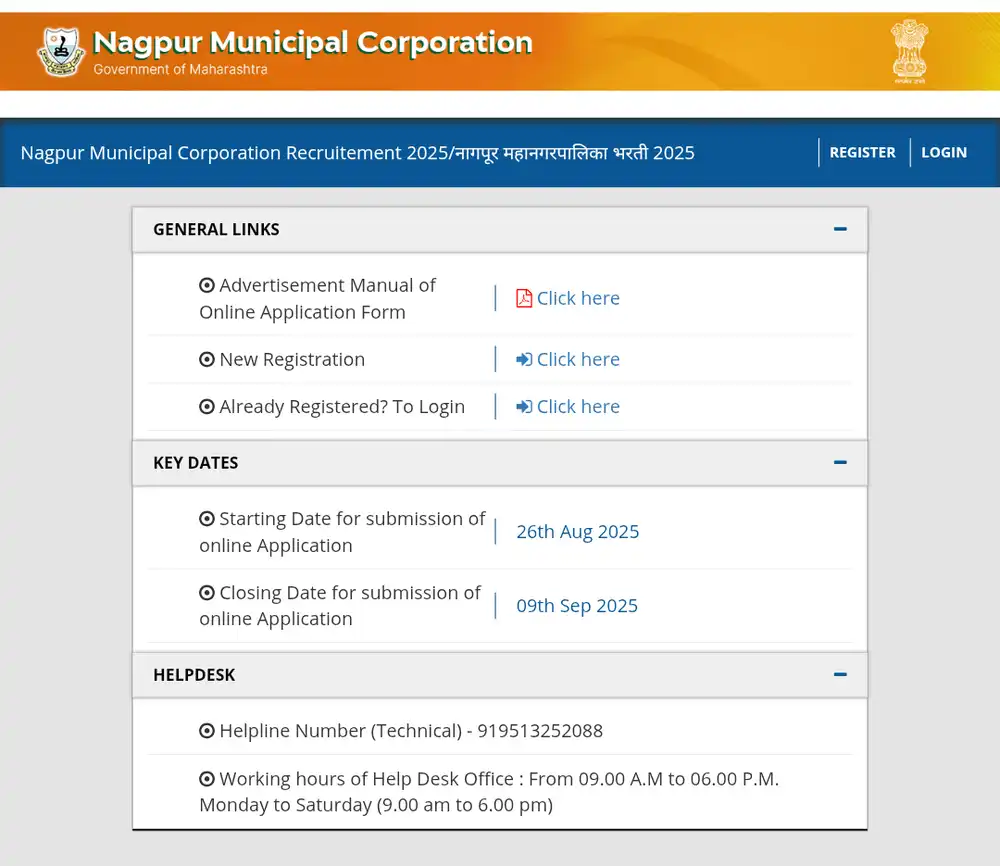Click the '09th Sep 2025' closing date
Screen dimensions: 1000x866
coord(577,605)
